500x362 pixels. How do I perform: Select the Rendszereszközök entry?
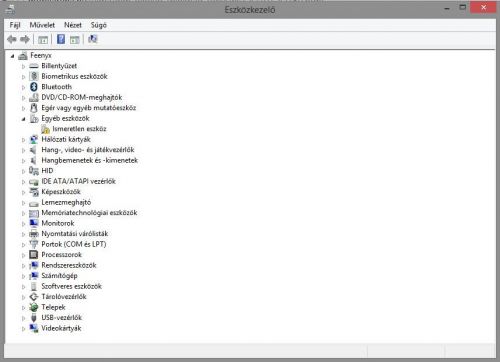[x=69, y=265]
